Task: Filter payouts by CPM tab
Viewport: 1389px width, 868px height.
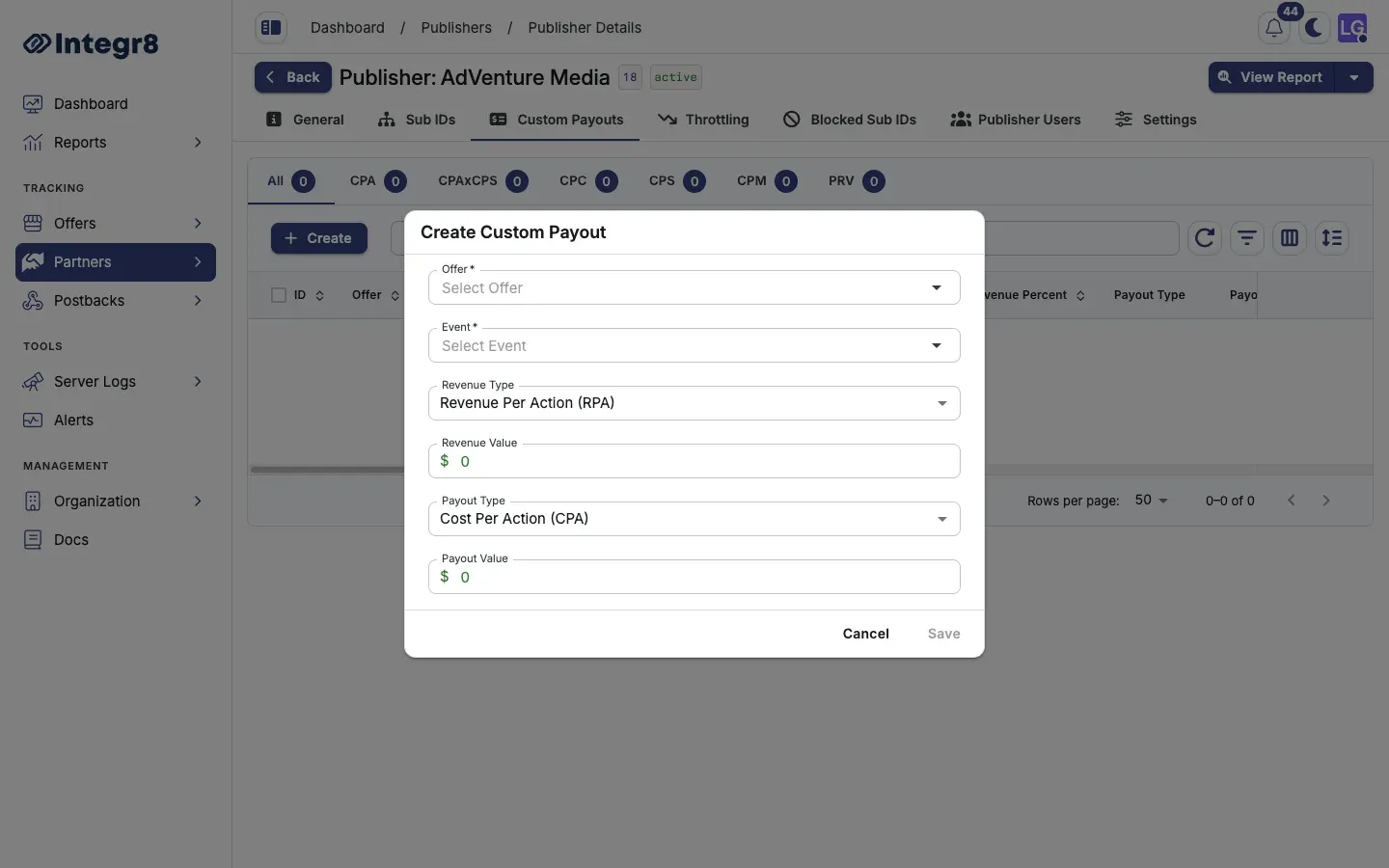Action: coord(767,181)
